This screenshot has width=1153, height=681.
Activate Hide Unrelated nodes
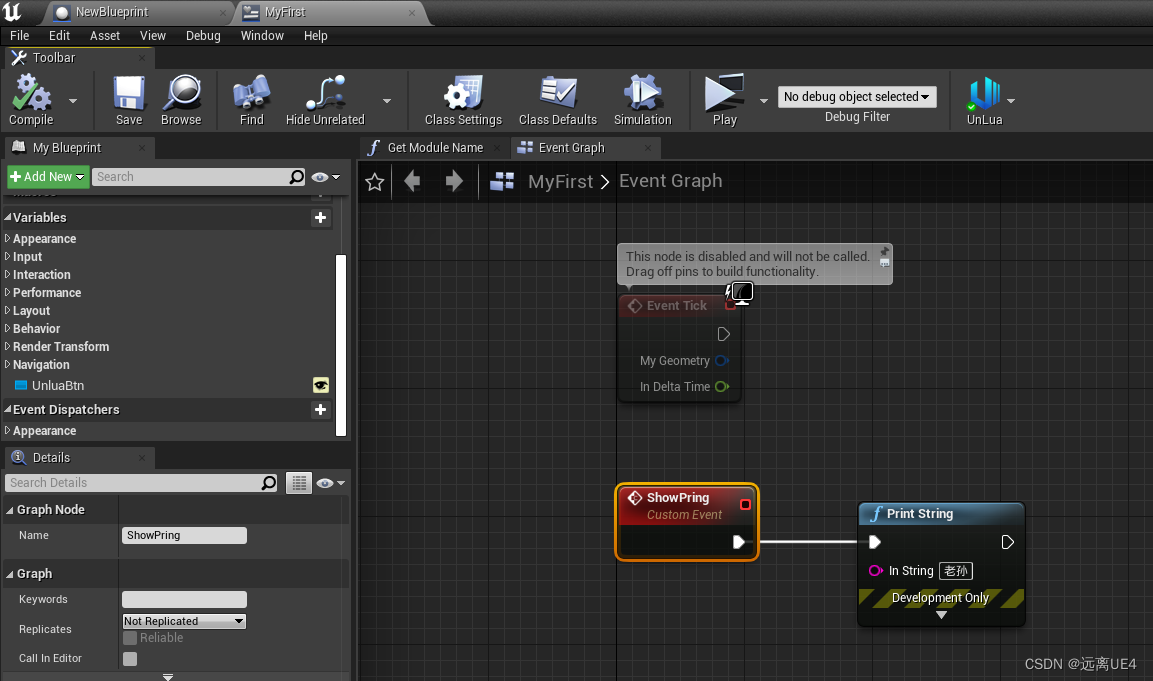click(324, 97)
